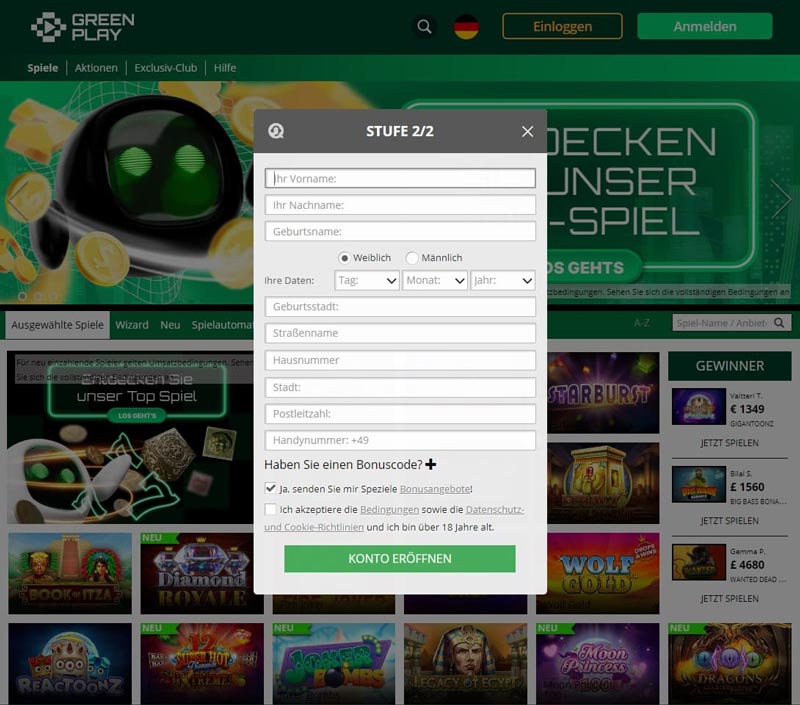The image size is (800, 705).
Task: Open the Tag dropdown
Action: tap(367, 280)
